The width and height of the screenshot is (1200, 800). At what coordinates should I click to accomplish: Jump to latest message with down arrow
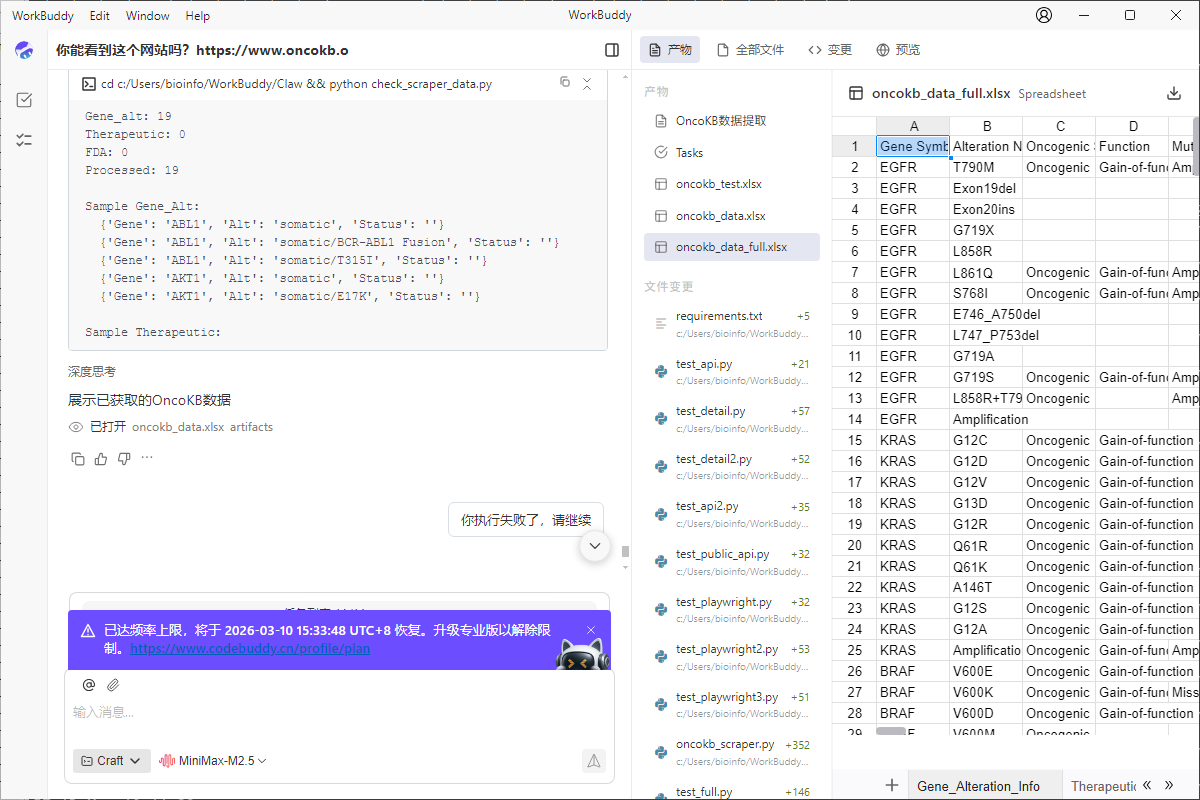[x=595, y=546]
